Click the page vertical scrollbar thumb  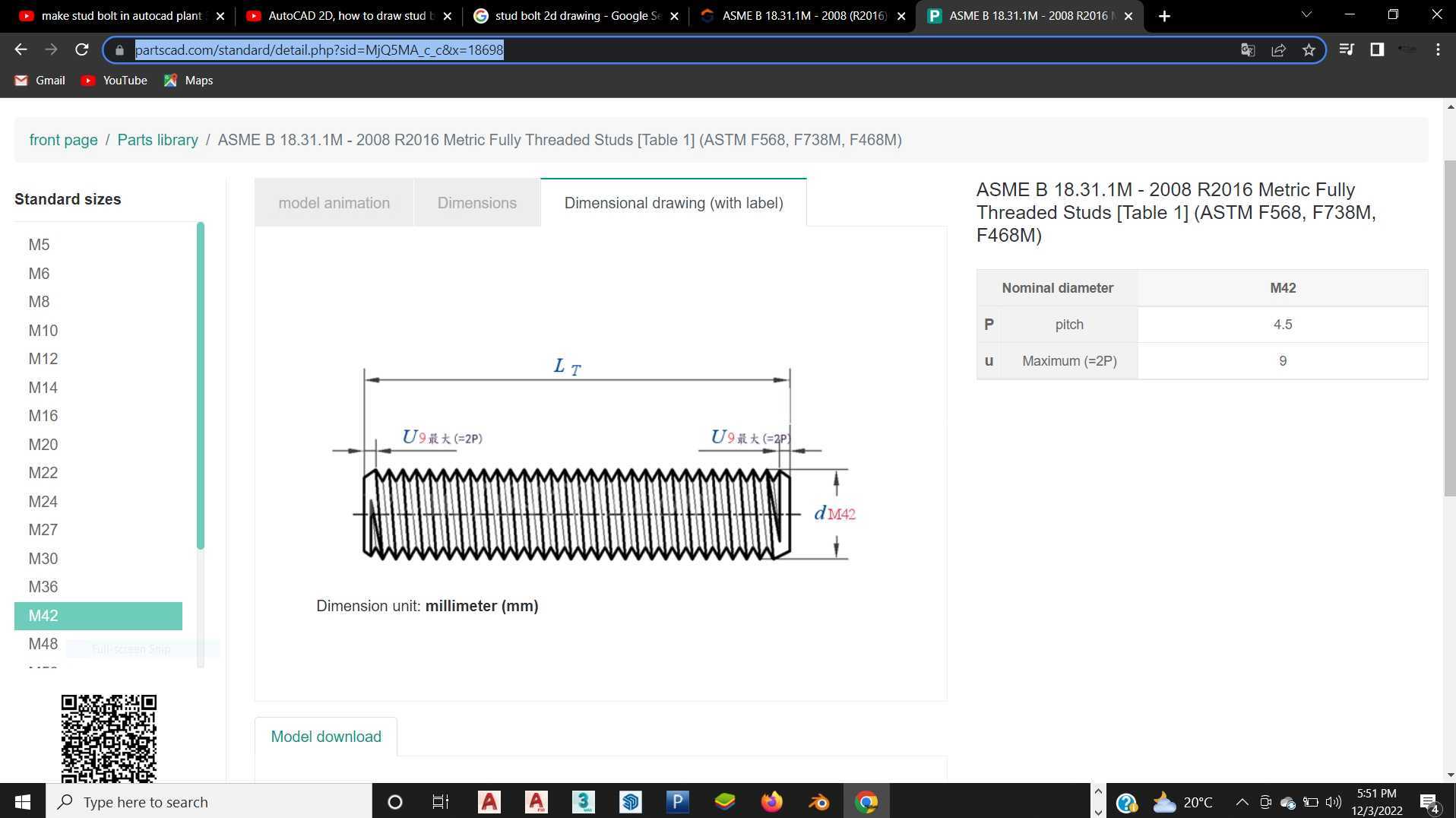click(x=1449, y=328)
